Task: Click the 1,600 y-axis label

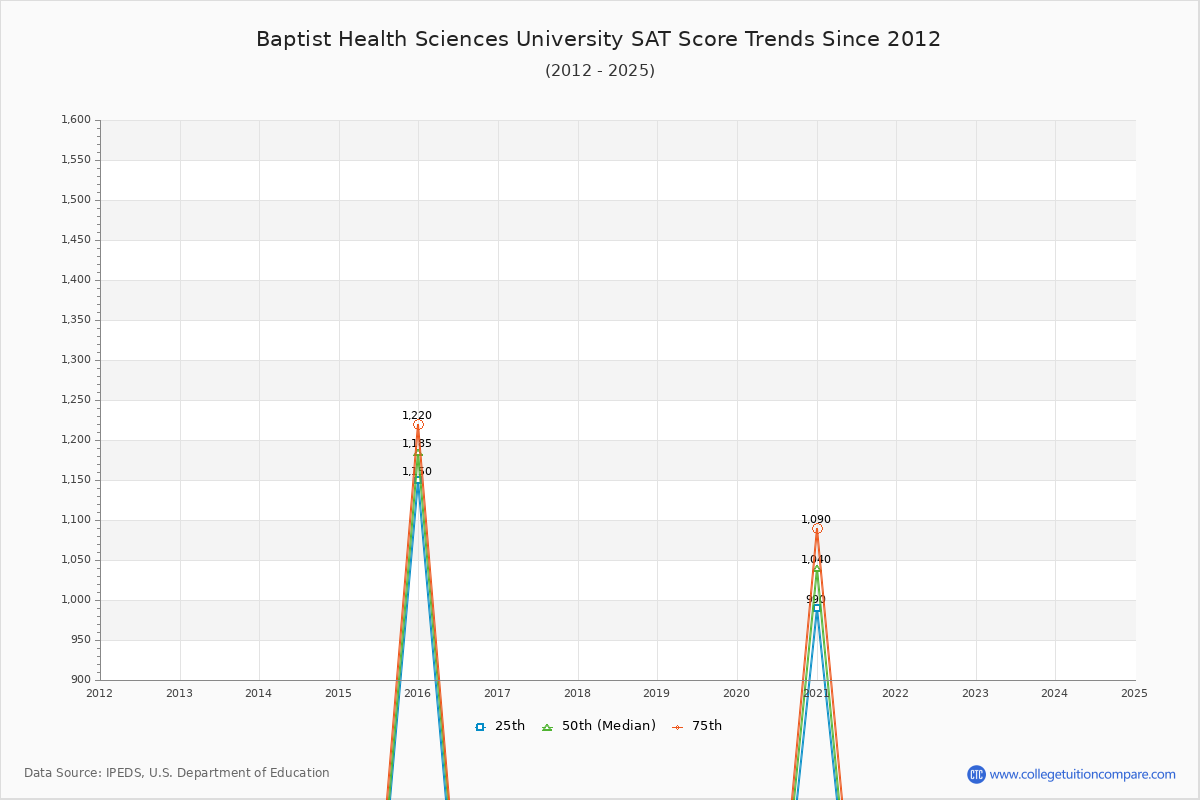Action: [76, 120]
